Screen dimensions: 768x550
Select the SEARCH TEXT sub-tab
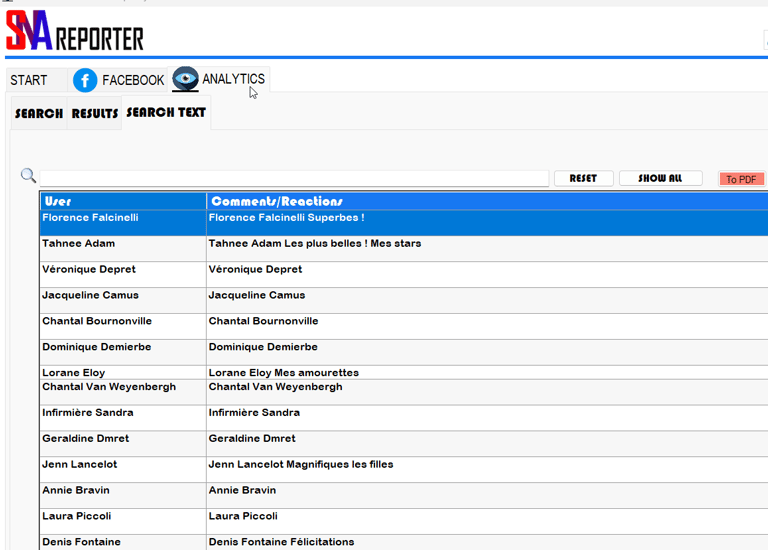[166, 113]
